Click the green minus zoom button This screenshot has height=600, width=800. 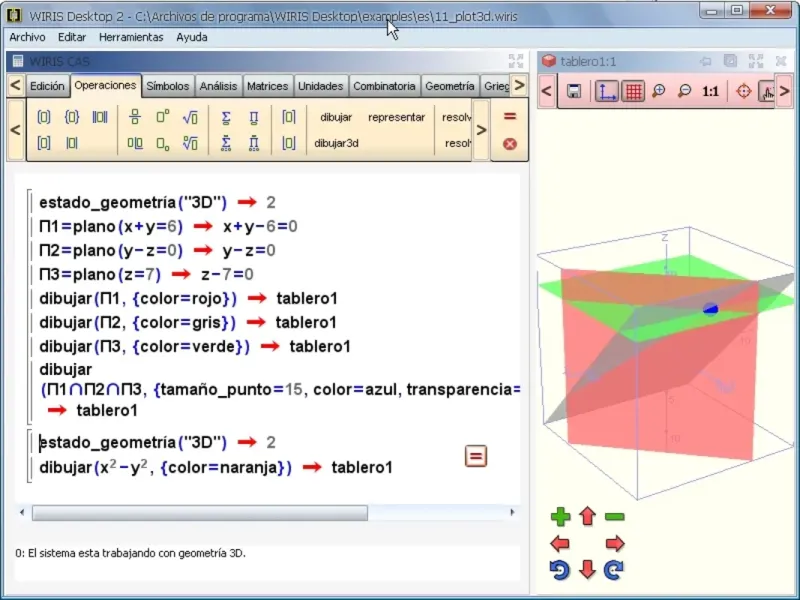(615, 517)
